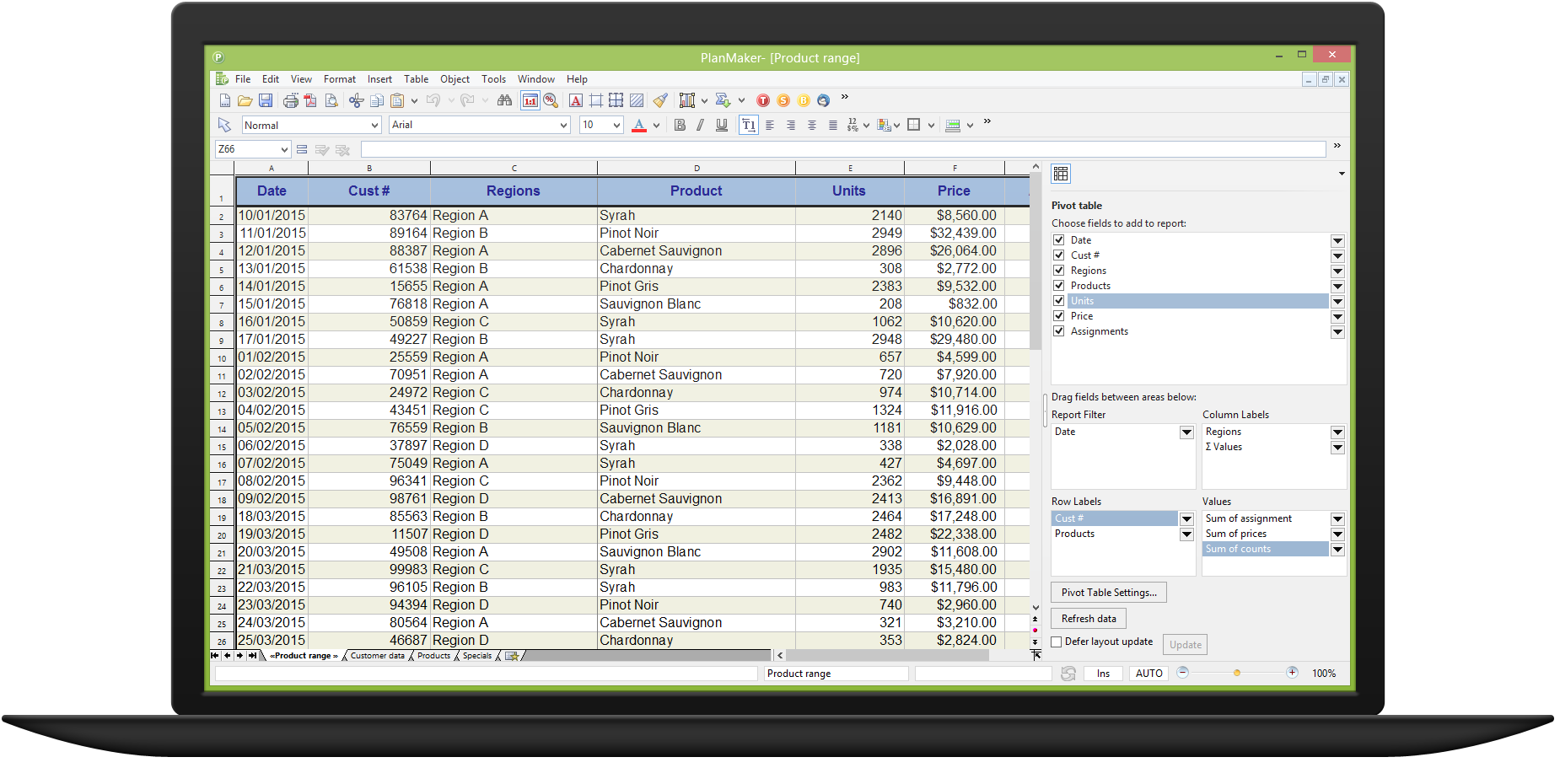The image size is (1560, 784).
Task: Click the pivot table sidebar icon
Action: [x=1061, y=174]
